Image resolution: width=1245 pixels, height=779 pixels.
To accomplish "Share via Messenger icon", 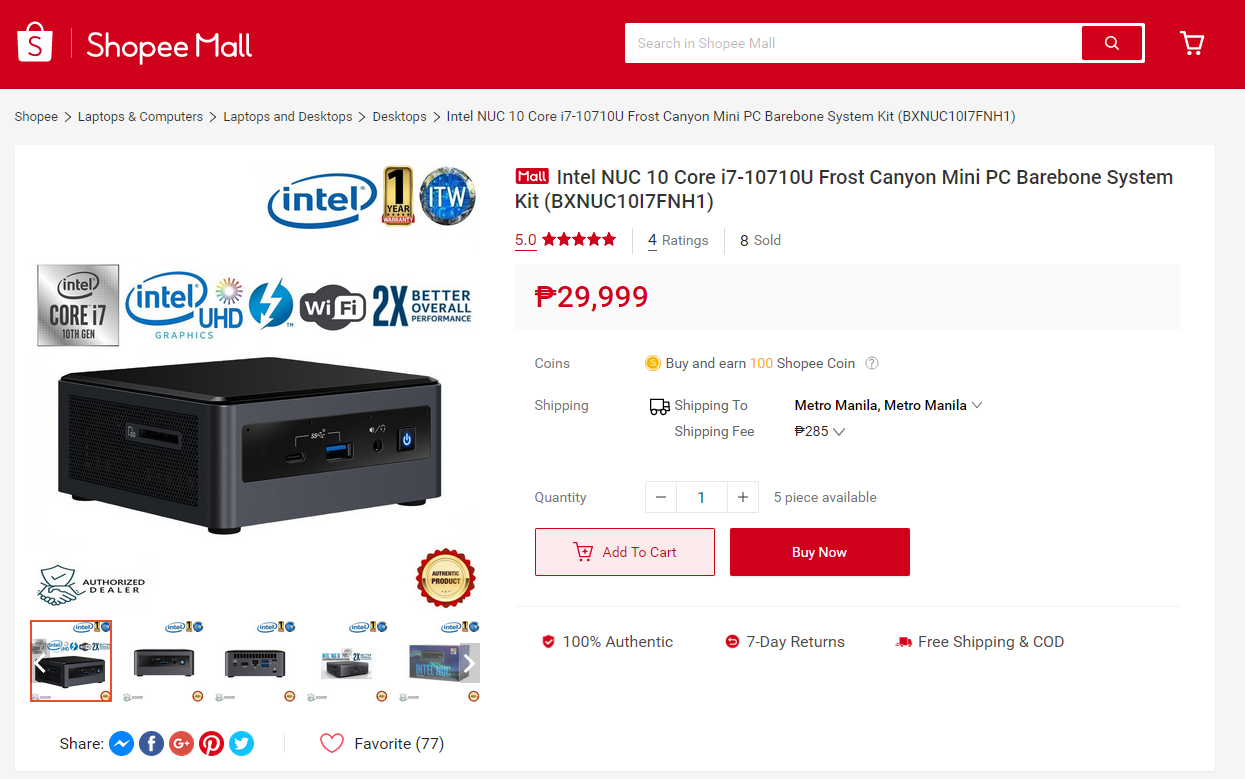I will click(121, 743).
